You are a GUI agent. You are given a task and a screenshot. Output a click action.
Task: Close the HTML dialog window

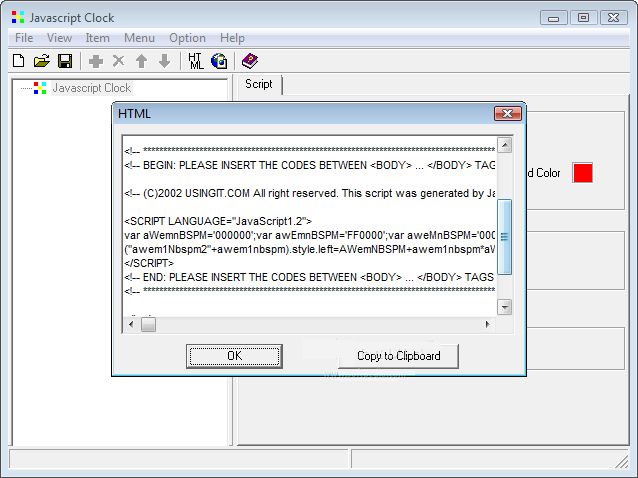click(x=508, y=114)
